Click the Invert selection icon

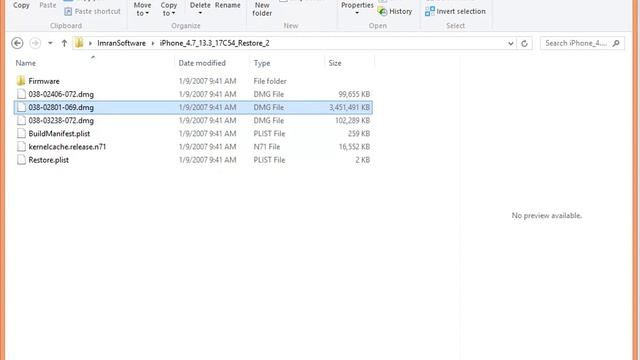[429, 11]
